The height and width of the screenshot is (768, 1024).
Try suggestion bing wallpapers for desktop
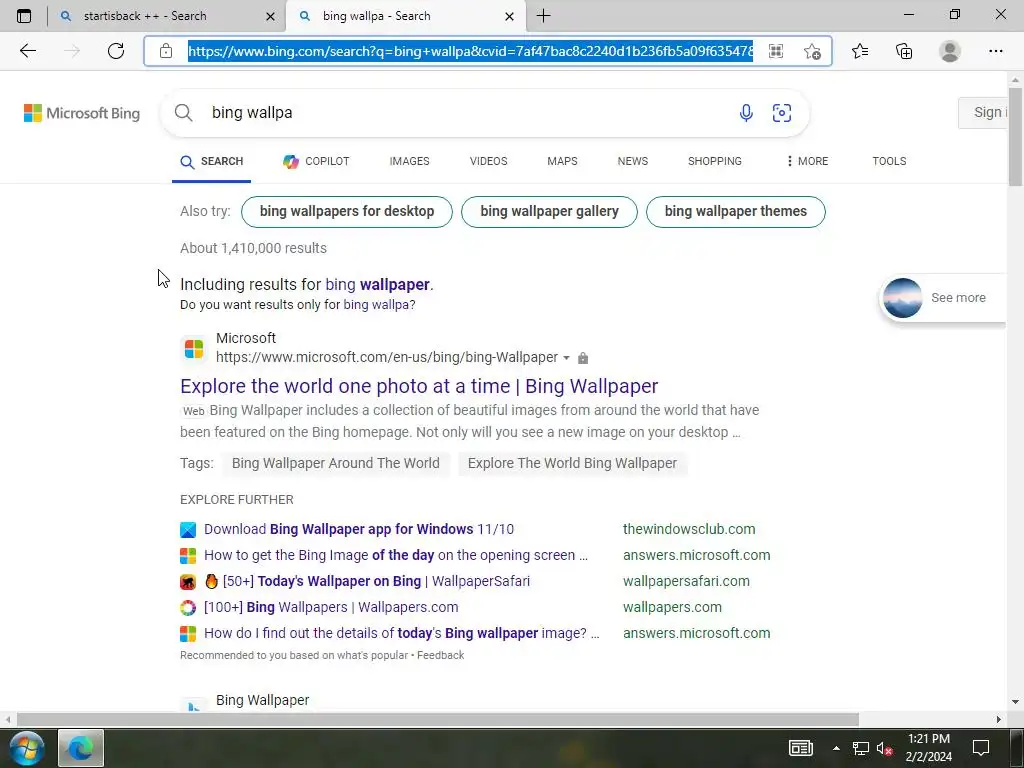347,212
